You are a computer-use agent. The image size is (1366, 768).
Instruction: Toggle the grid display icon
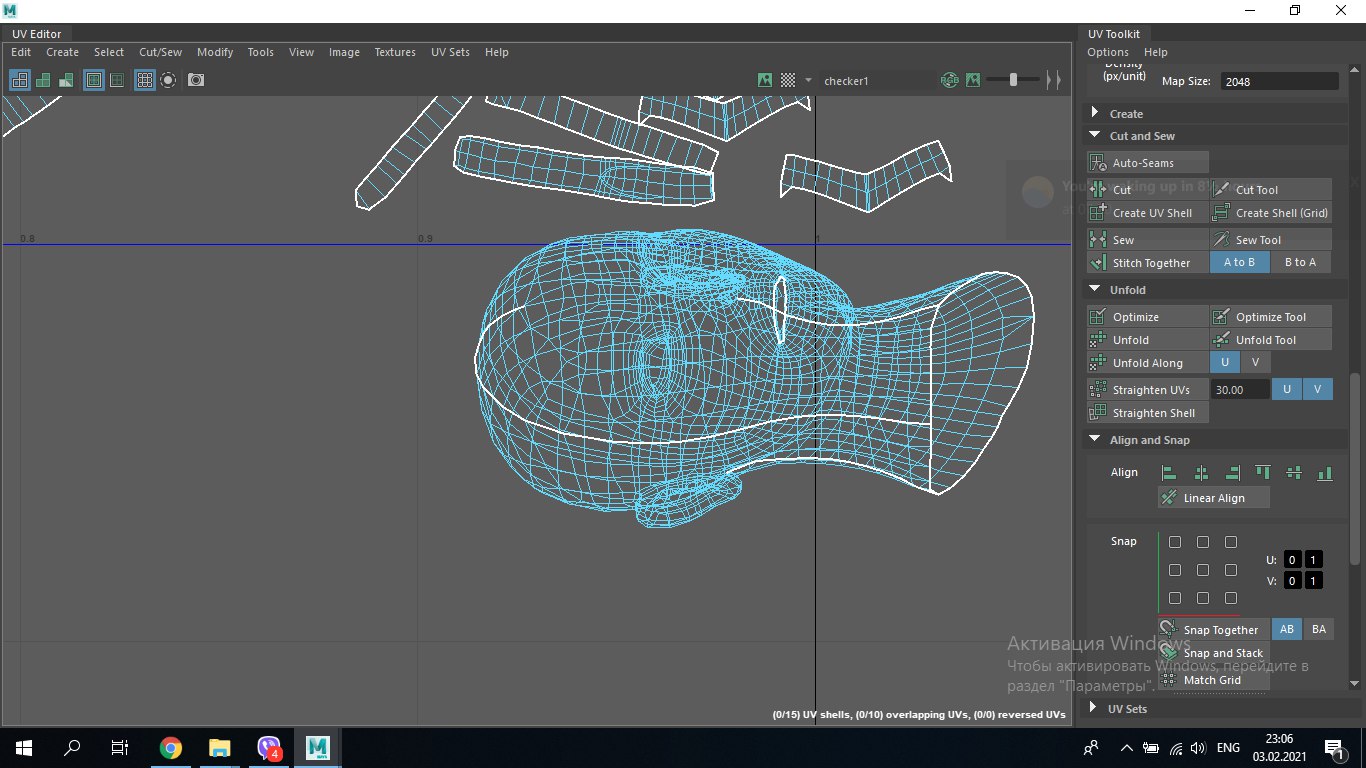tap(145, 80)
